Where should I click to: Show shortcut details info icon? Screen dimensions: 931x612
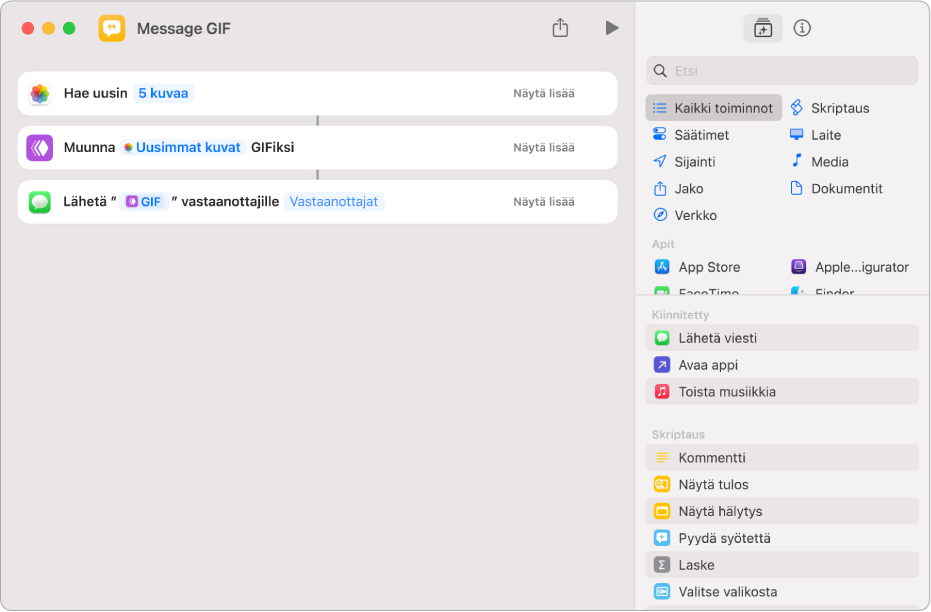[802, 28]
